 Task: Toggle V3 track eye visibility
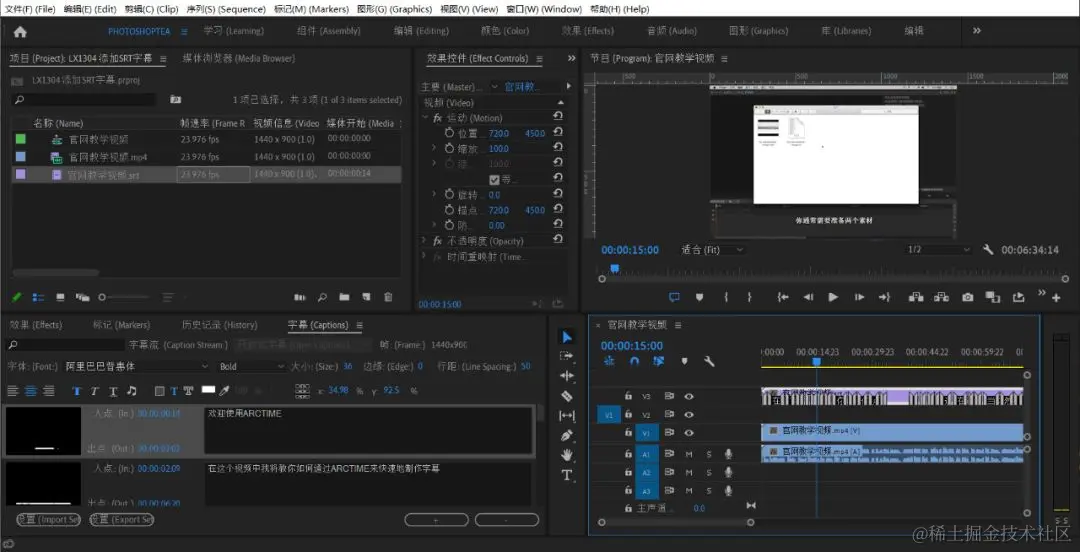688,396
